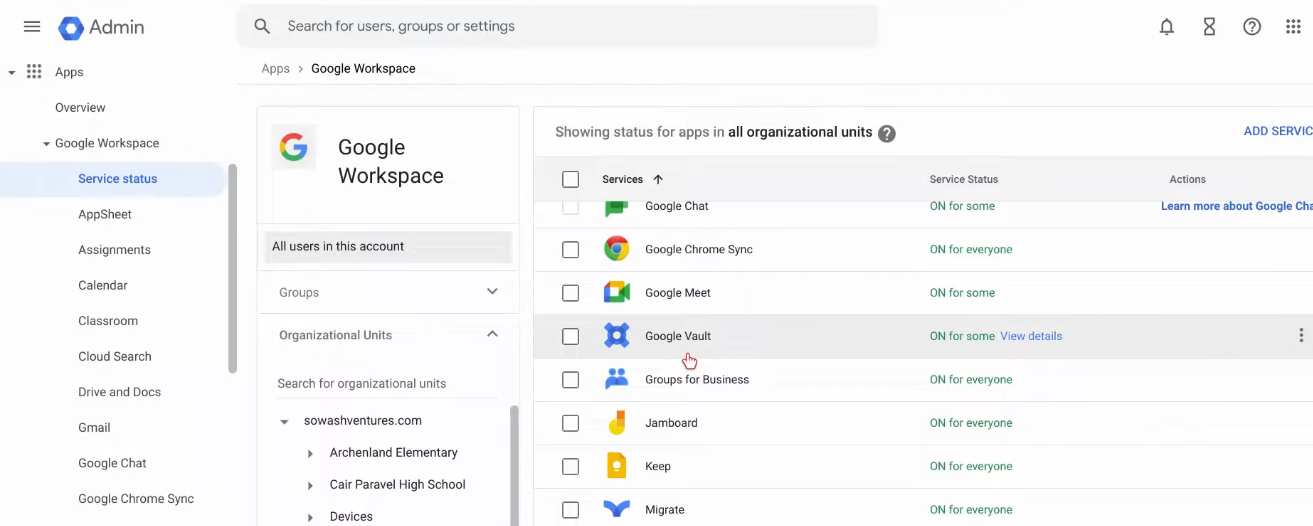The image size is (1313, 526).
Task: Select all services with header checkbox
Action: click(570, 180)
